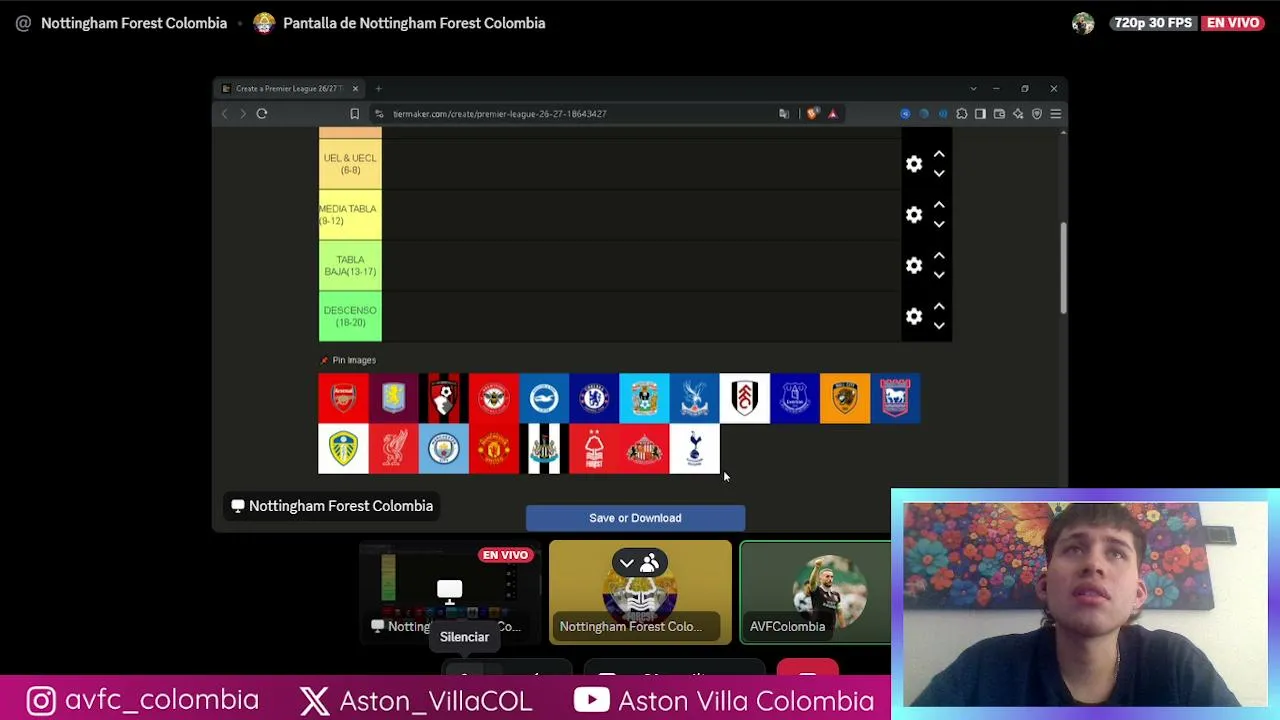Reload the tiermaker page
1280x720 pixels.
click(262, 114)
